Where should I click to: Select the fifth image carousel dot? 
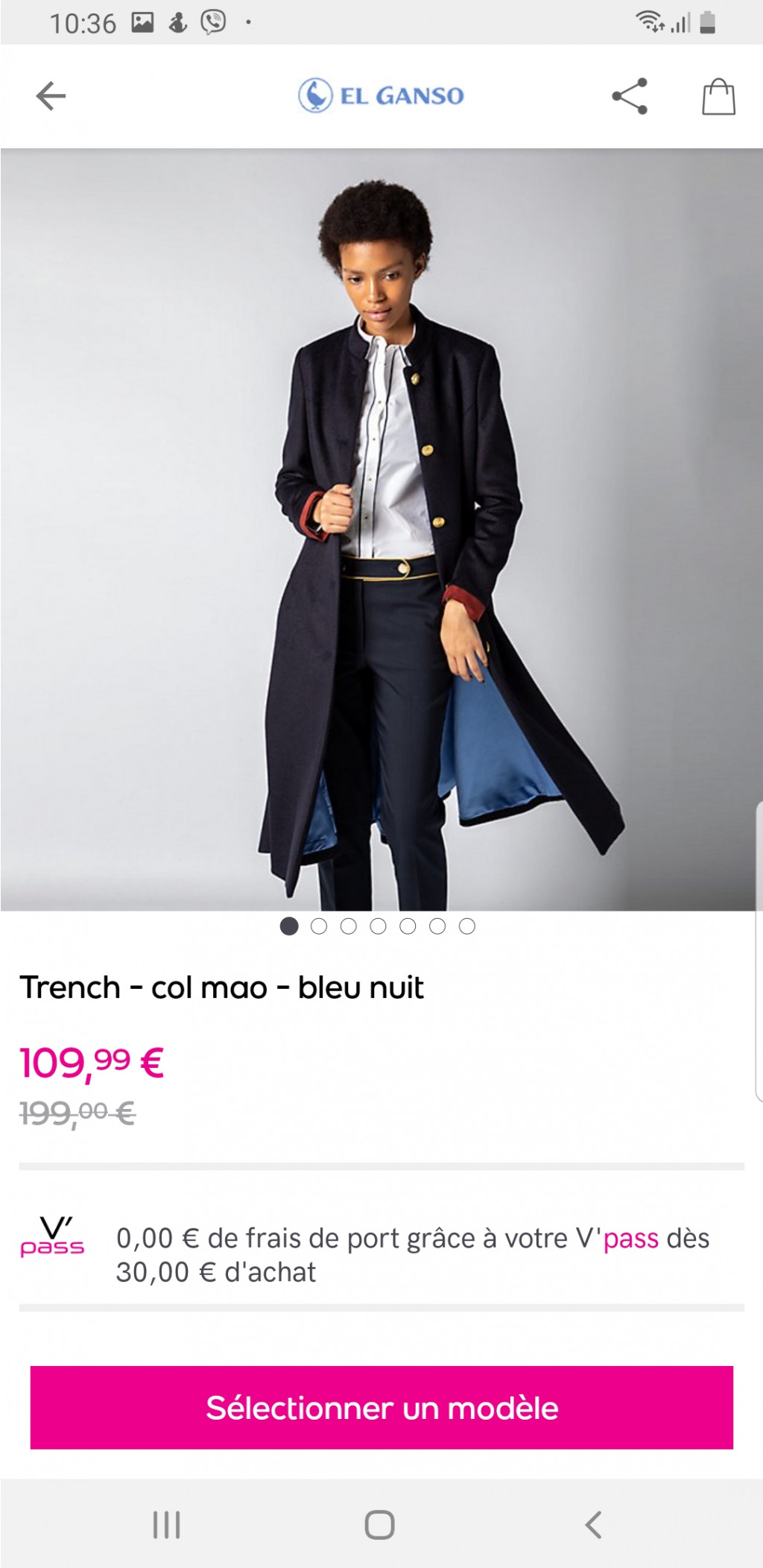coord(408,926)
